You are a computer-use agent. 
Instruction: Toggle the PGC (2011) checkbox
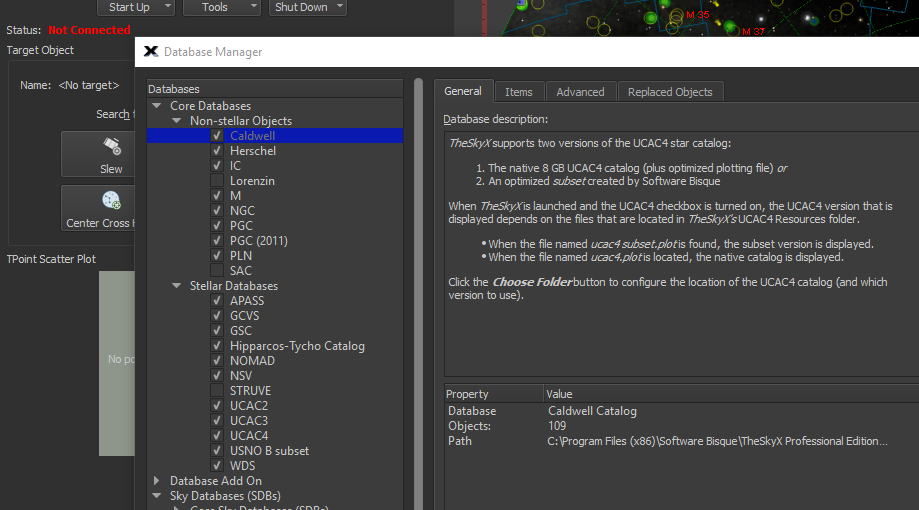point(217,240)
